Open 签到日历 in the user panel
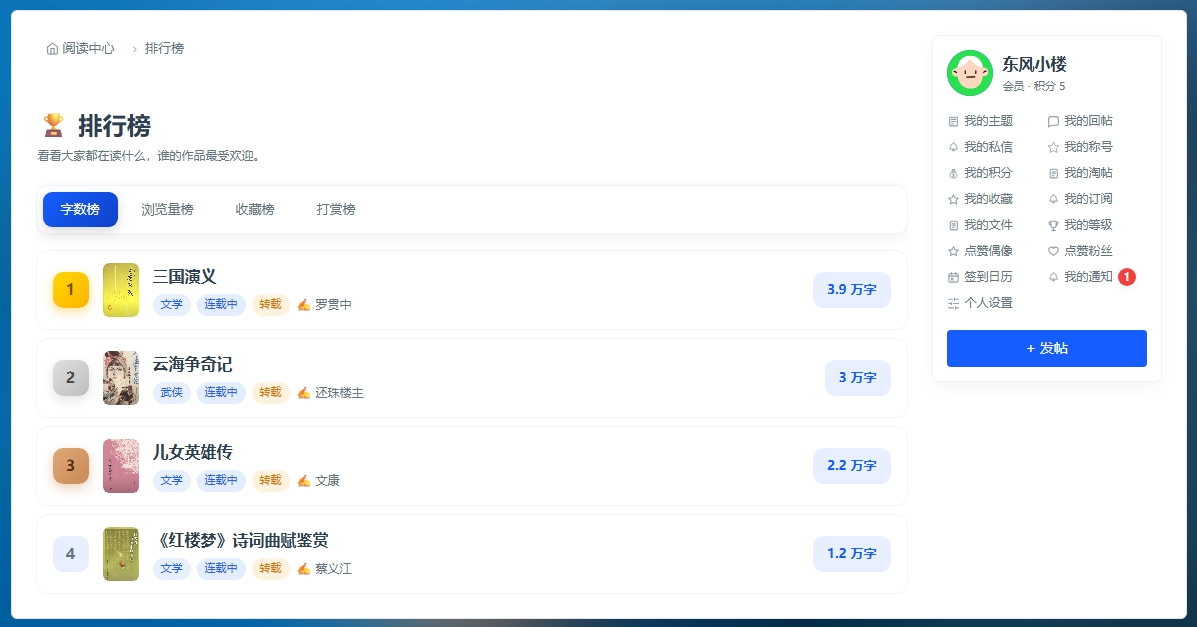The image size is (1197, 627). coord(980,276)
